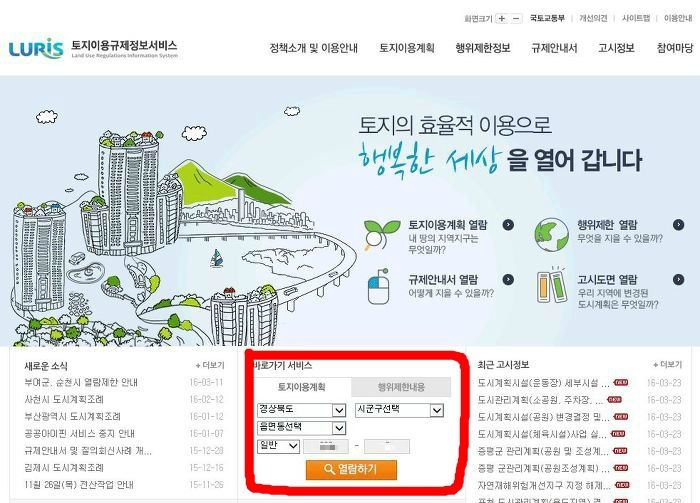The width and height of the screenshot is (700, 503).
Task: Switch to the 행위제한내용 tab
Action: tap(401, 387)
